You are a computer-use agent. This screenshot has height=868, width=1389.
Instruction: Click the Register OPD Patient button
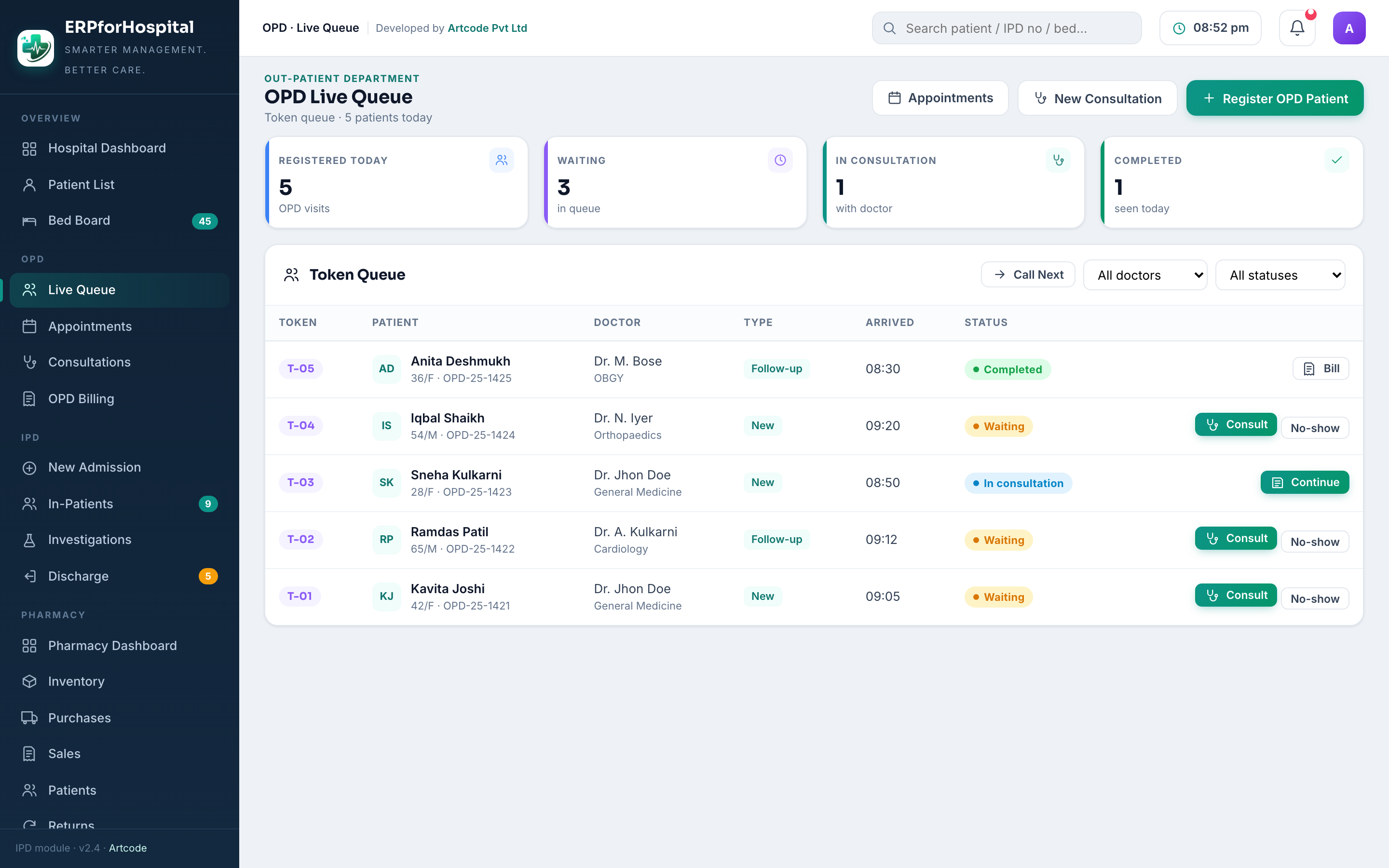(1275, 98)
